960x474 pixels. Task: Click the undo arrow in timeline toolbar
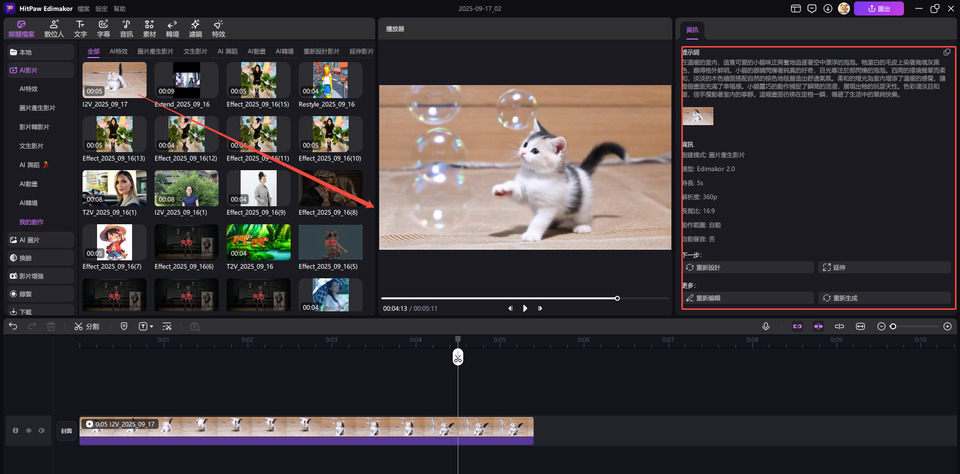13,326
